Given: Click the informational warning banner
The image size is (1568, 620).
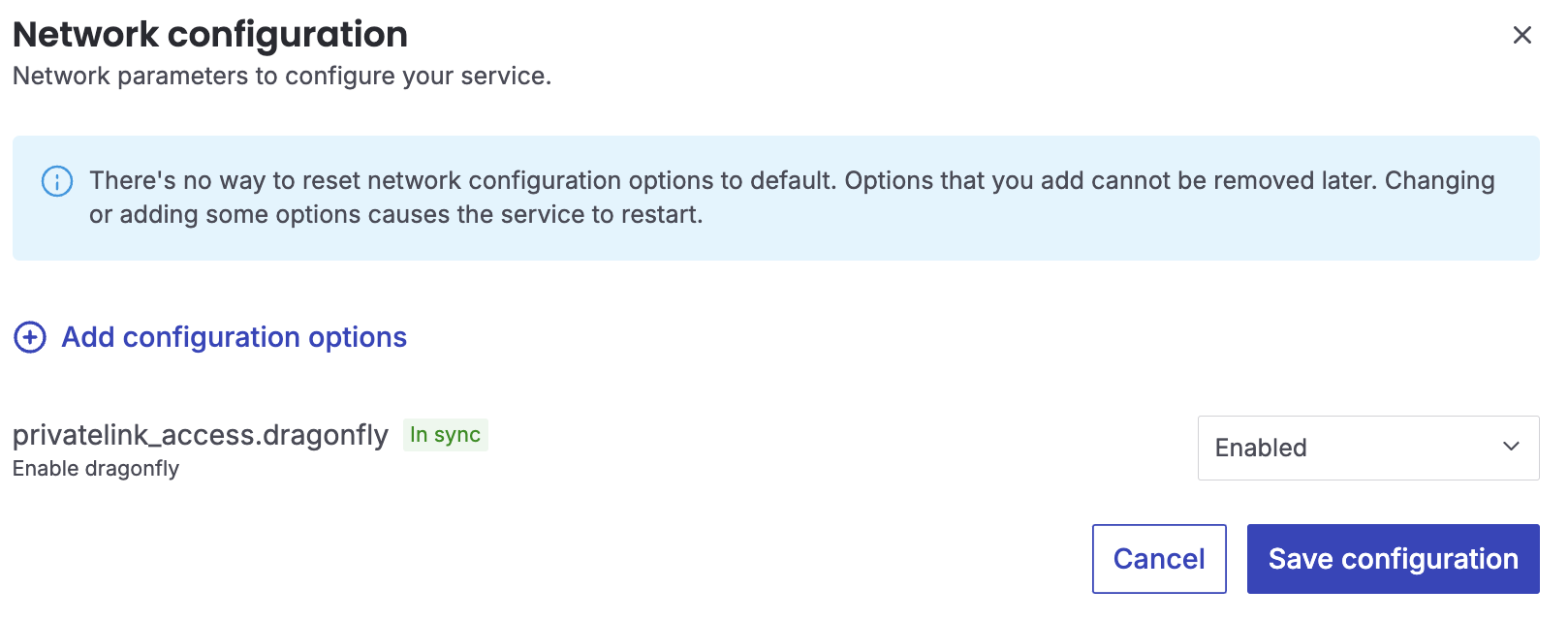Looking at the screenshot, I should 775,197.
